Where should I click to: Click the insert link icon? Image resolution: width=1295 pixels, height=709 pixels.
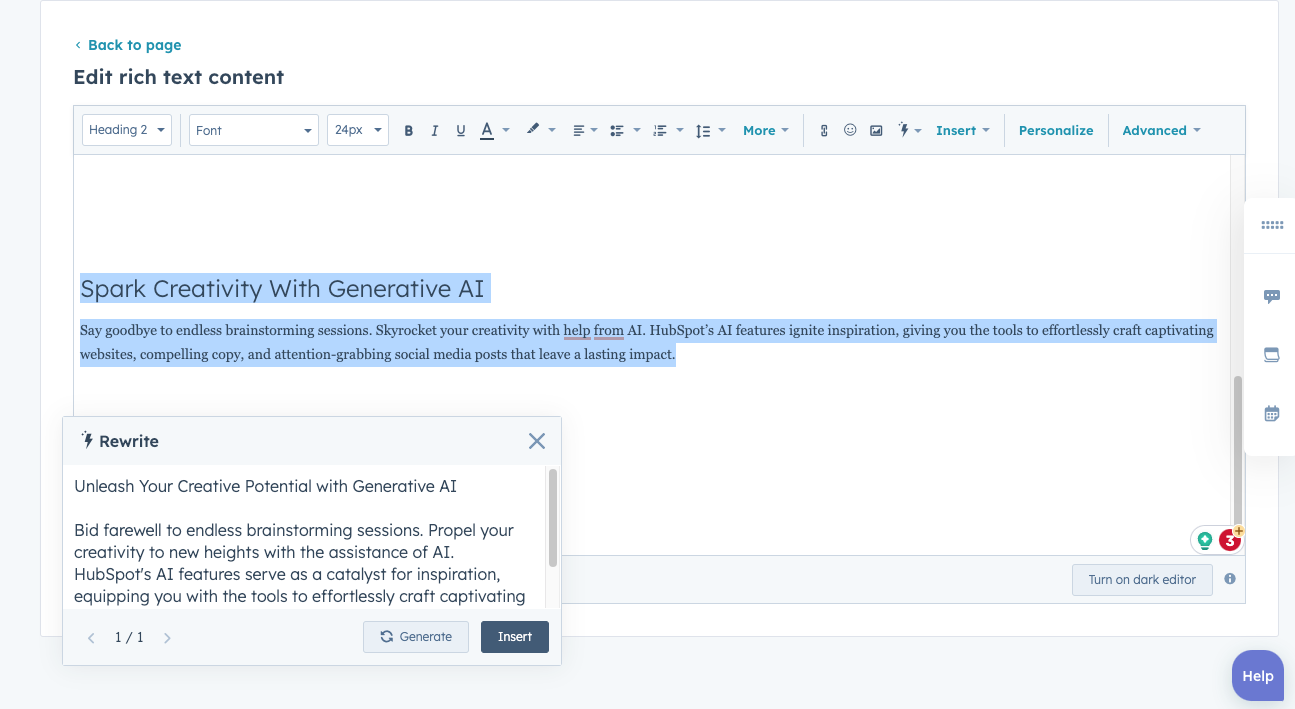[824, 131]
